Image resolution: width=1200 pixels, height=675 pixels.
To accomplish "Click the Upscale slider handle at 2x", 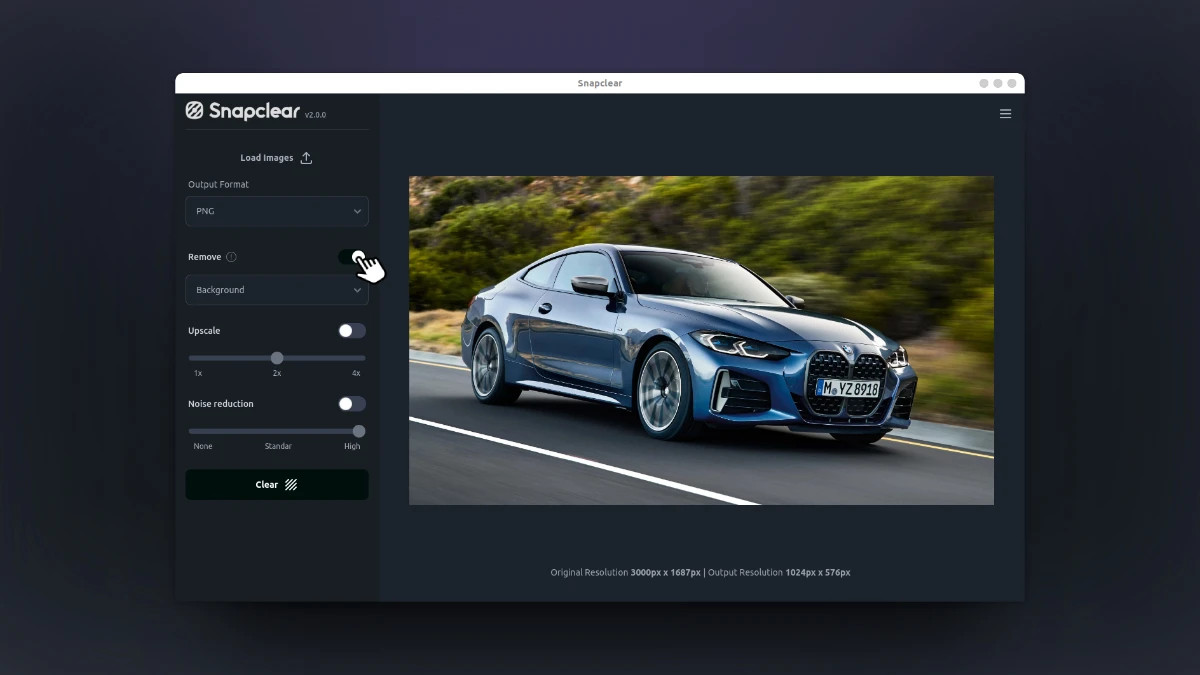I will click(x=277, y=358).
